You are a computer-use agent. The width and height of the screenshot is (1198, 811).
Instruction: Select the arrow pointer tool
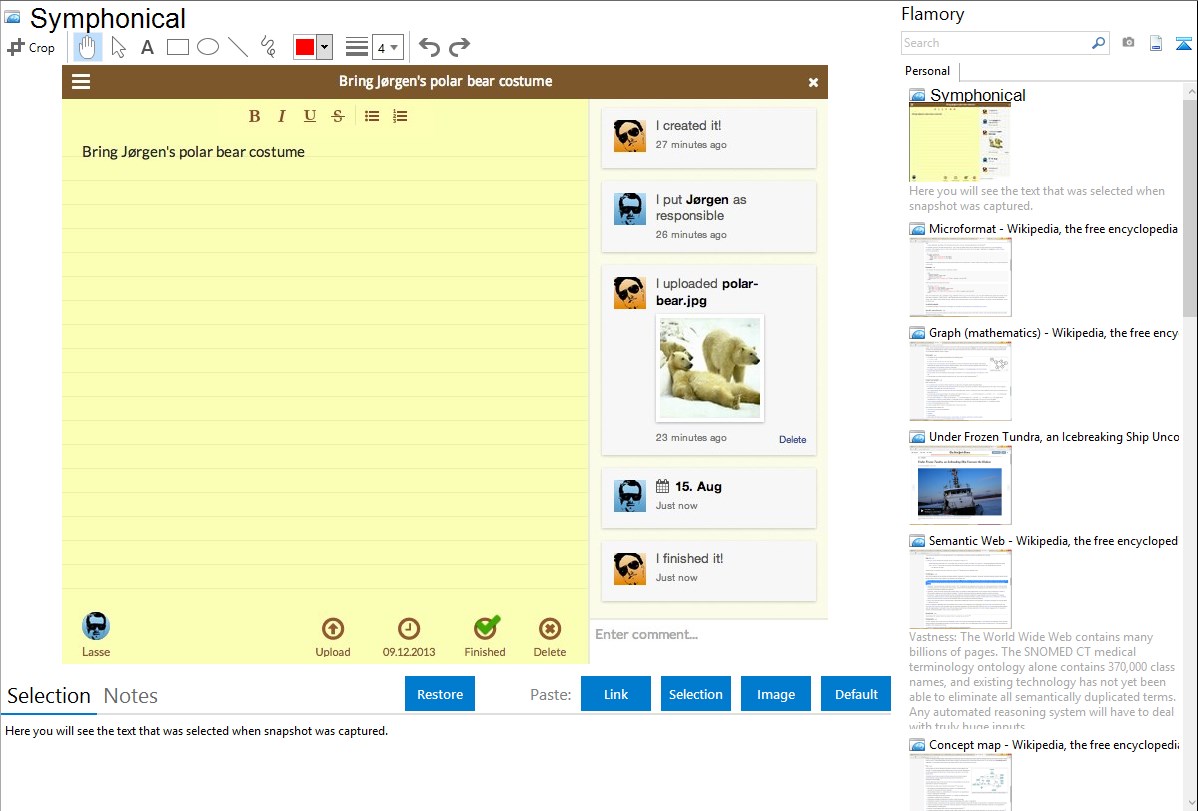118,47
